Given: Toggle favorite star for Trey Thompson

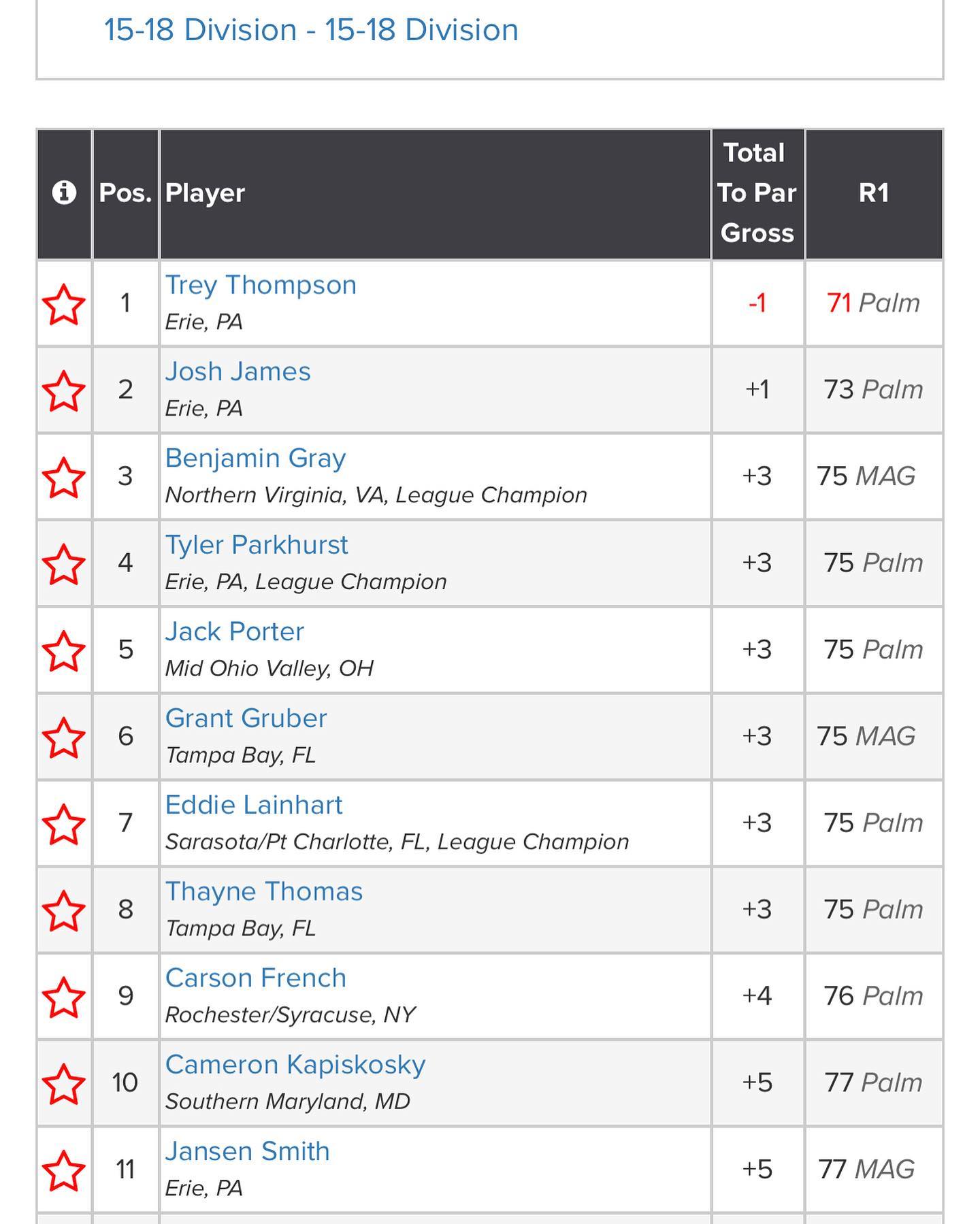Looking at the screenshot, I should [64, 303].
